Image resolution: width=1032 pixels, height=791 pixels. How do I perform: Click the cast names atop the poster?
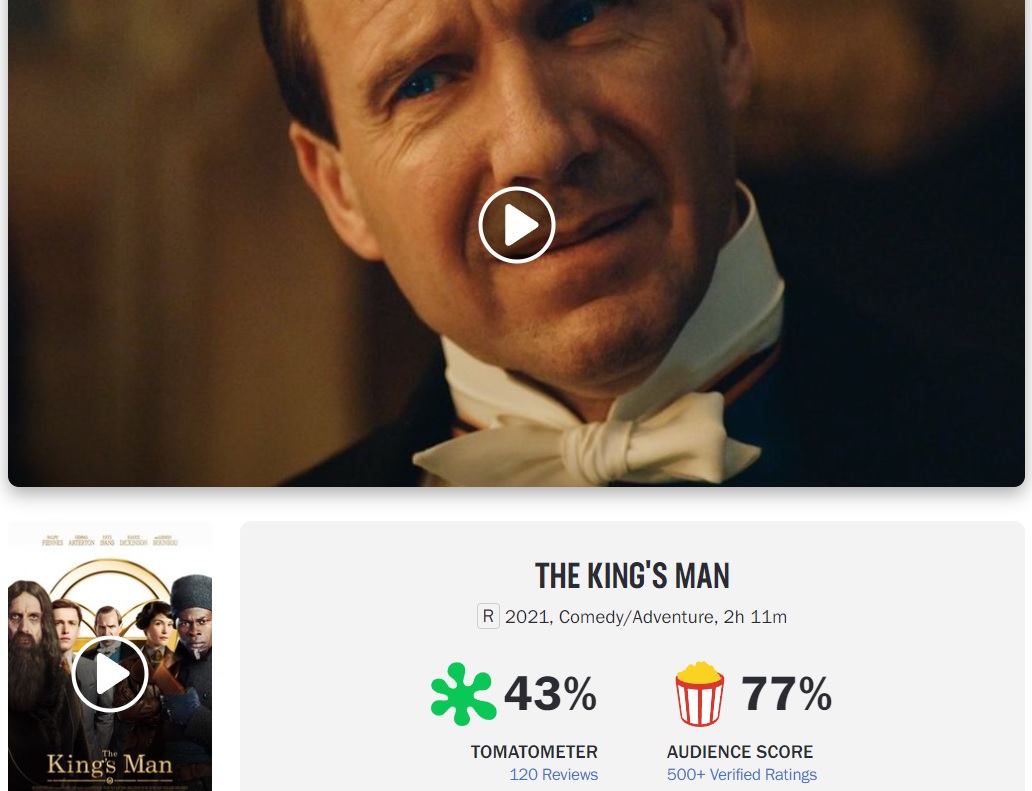pos(110,541)
